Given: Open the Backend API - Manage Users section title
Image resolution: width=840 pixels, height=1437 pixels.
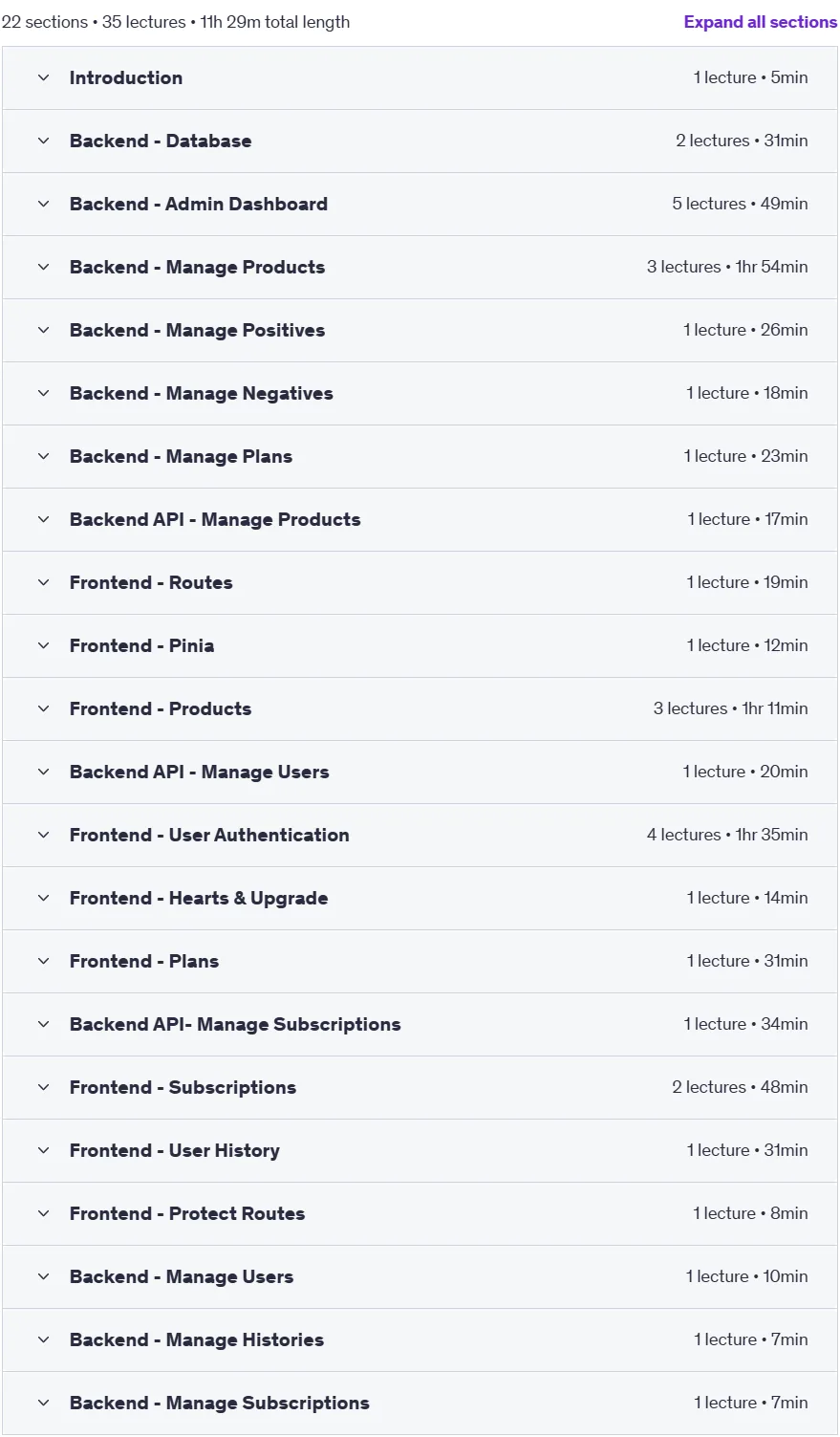Looking at the screenshot, I should (x=199, y=772).
